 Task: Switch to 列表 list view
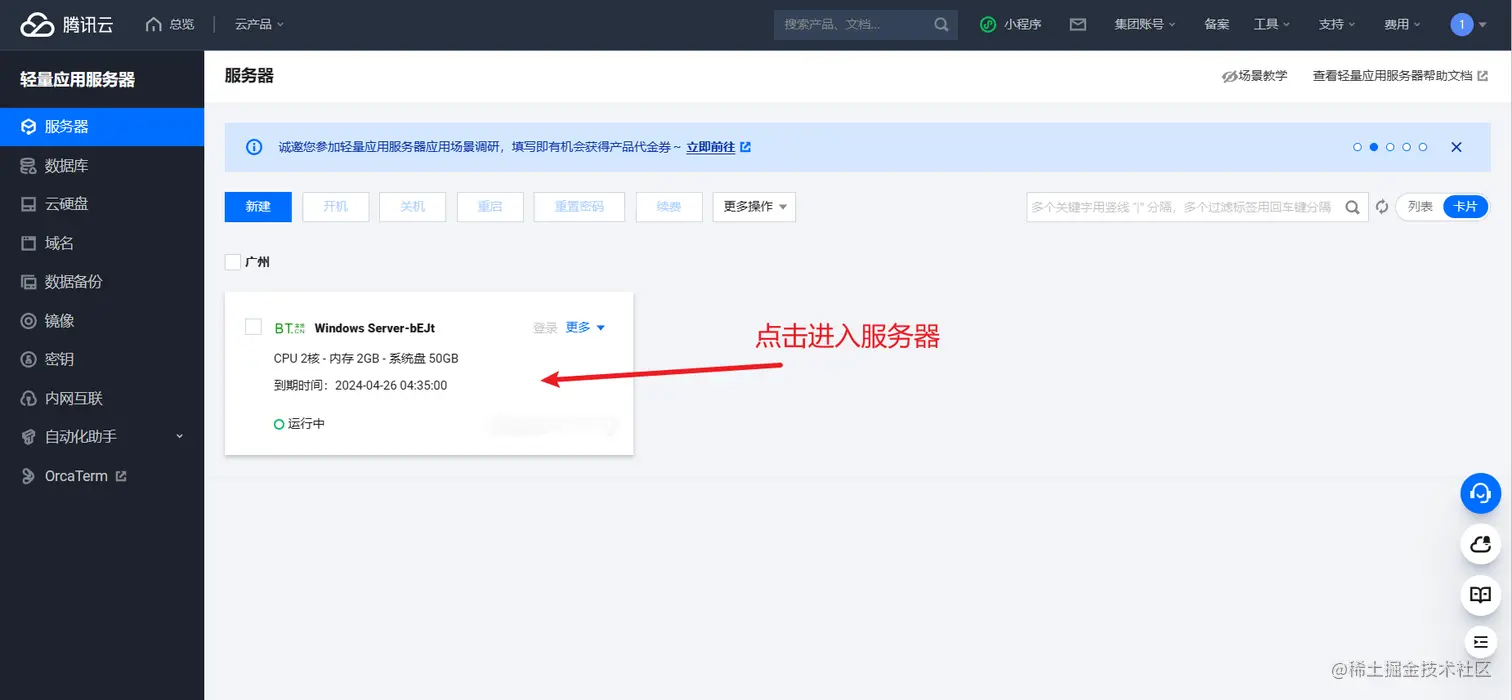[1420, 207]
